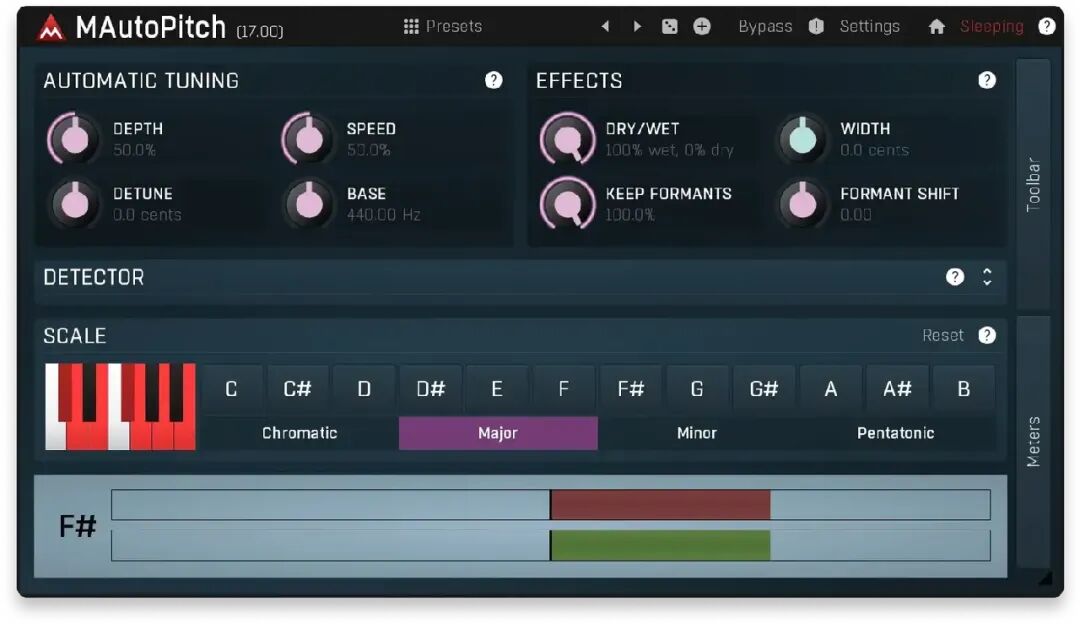
Task: Click the MAutoPitch title text
Action: 151,28
